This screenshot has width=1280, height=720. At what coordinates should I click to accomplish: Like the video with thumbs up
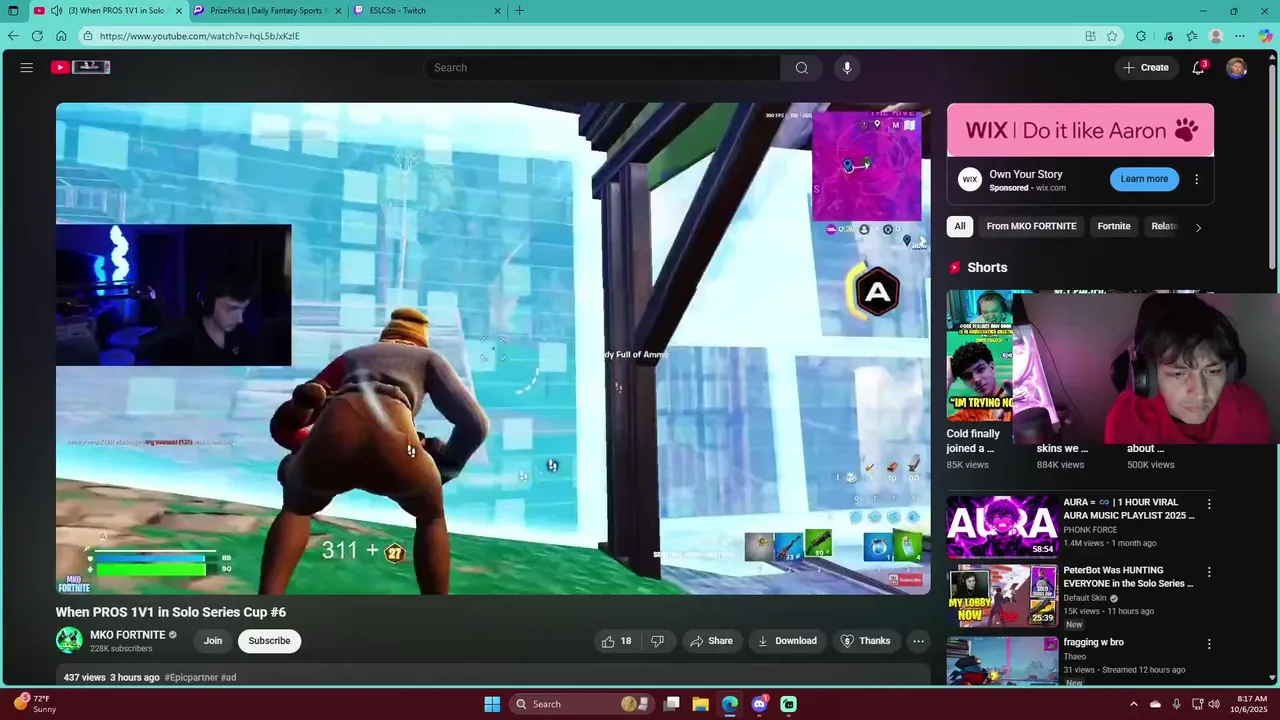point(616,641)
